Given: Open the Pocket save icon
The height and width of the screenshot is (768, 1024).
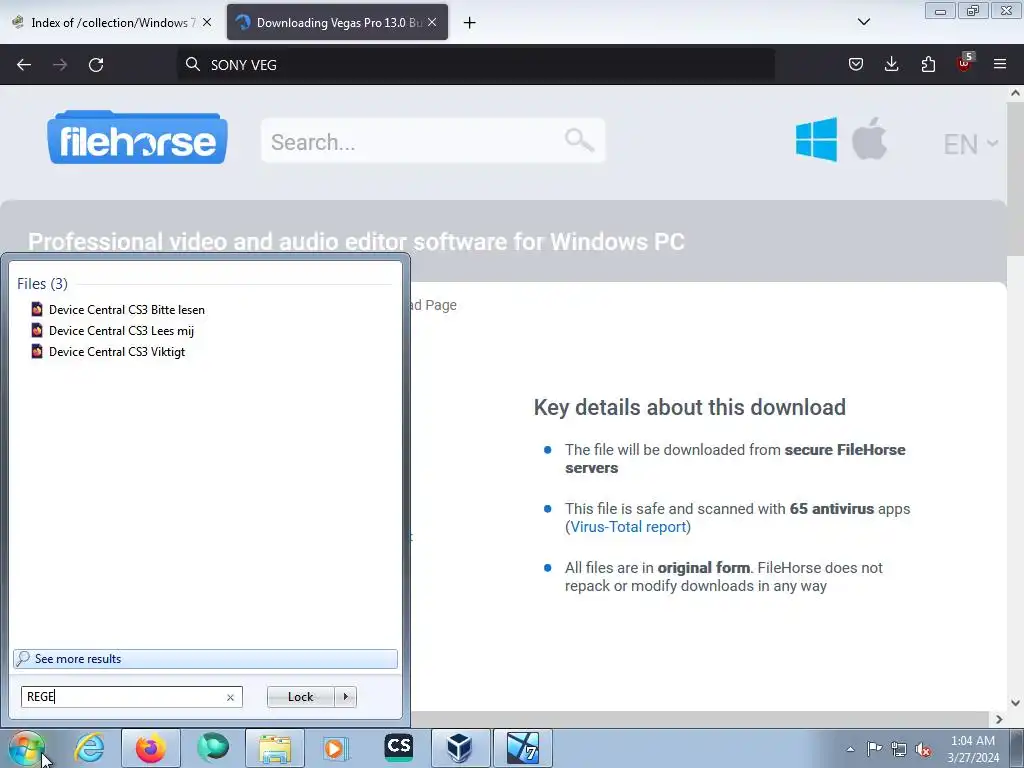Looking at the screenshot, I should click(x=856, y=64).
